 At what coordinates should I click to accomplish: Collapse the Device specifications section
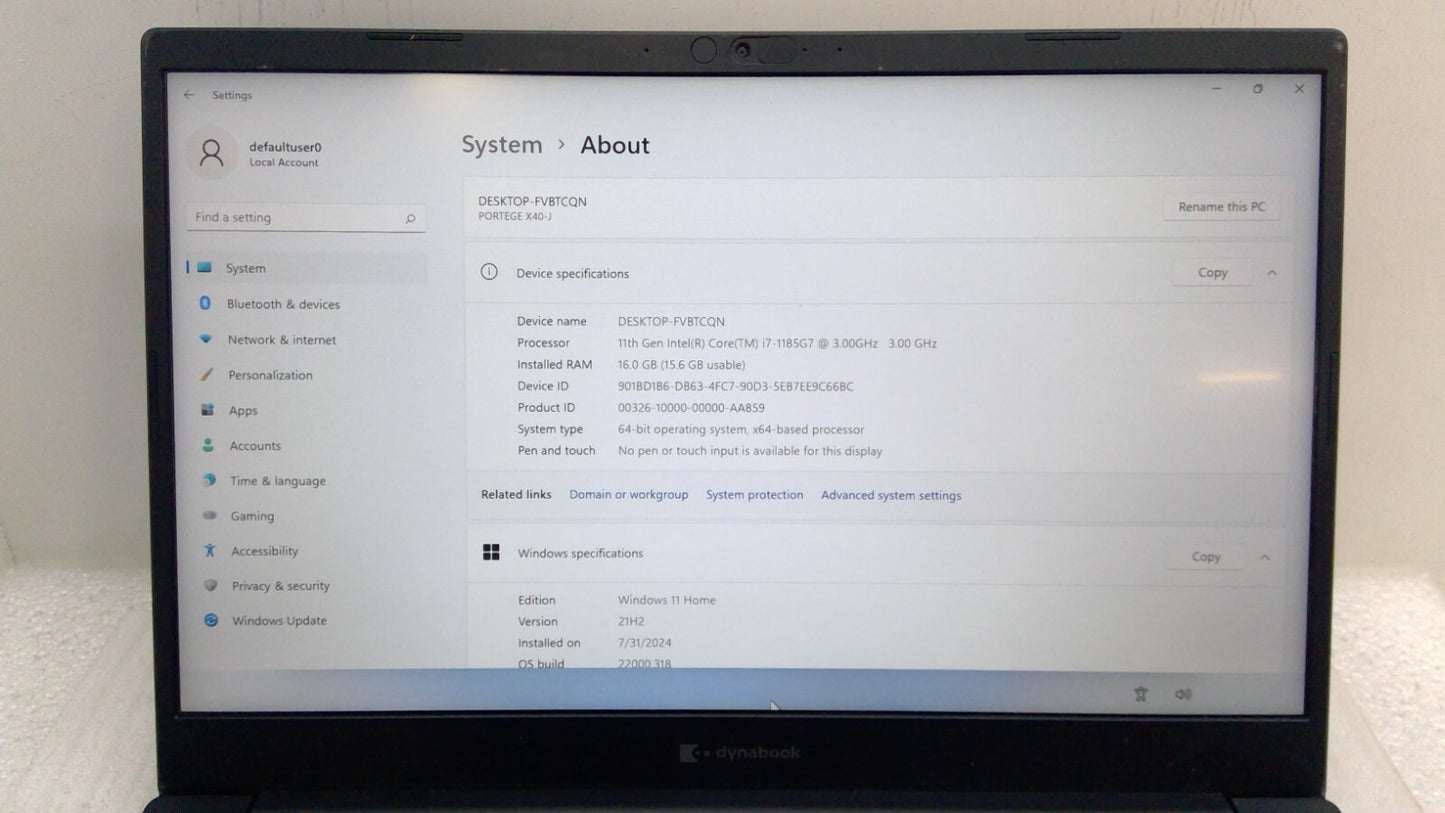pyautogui.click(x=1272, y=273)
